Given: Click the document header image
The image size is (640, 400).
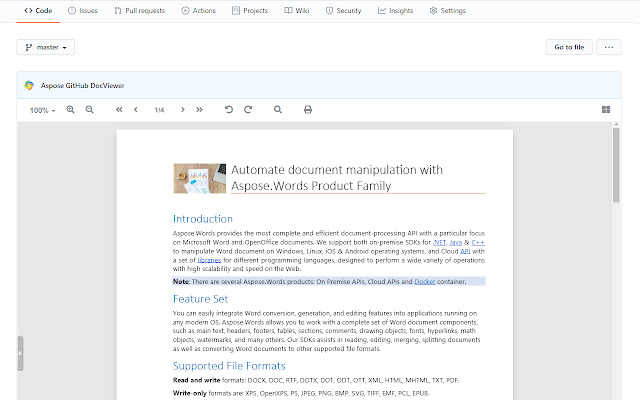Looking at the screenshot, I should (200, 178).
